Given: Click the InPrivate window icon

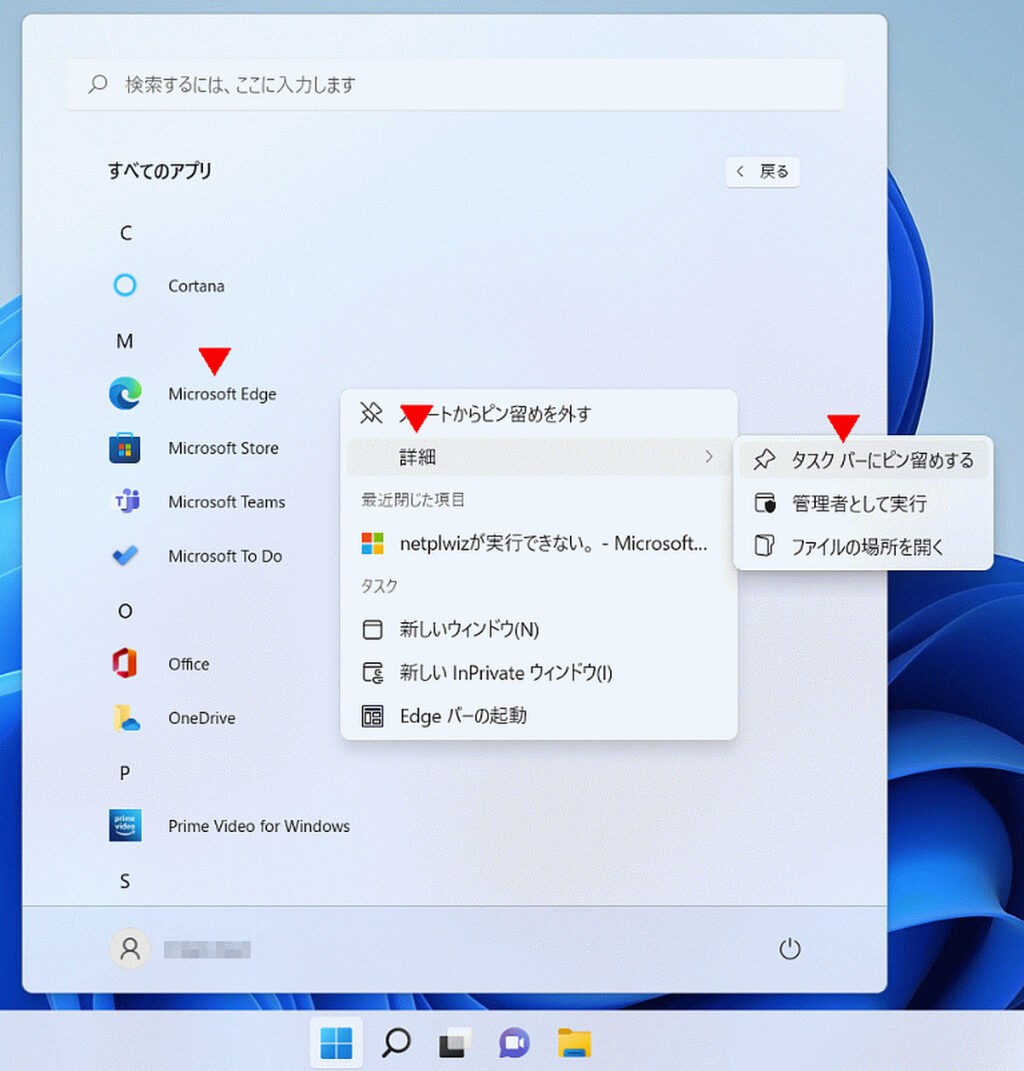Looking at the screenshot, I should [372, 673].
